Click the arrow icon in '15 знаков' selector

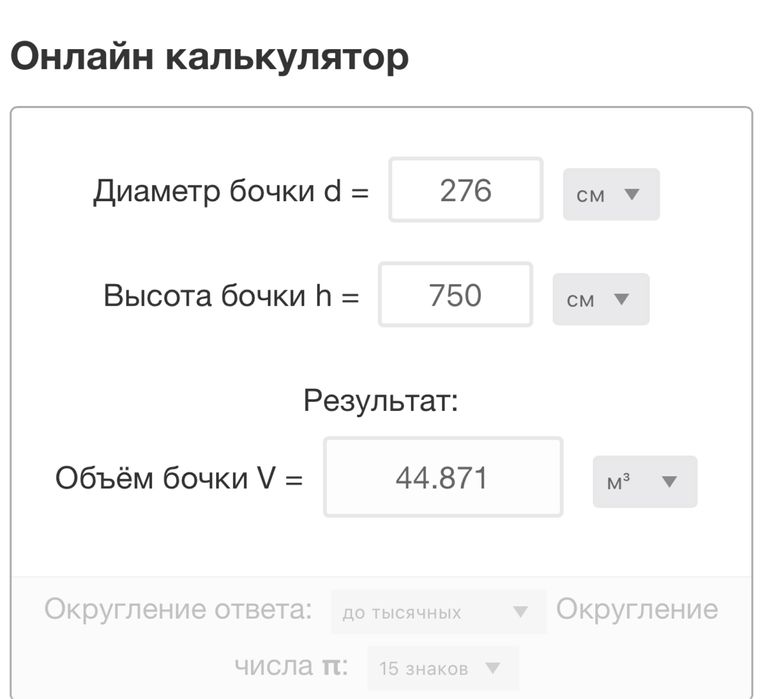coord(492,668)
